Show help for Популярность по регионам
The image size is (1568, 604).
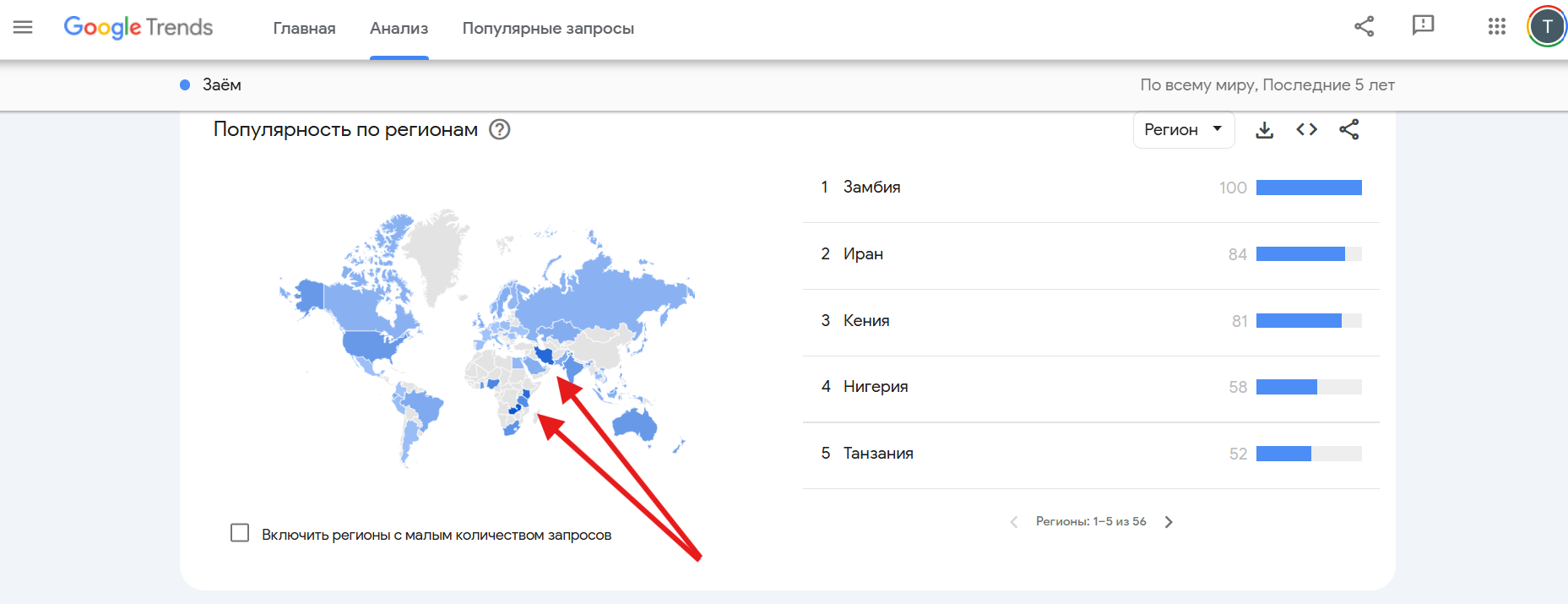tap(500, 129)
